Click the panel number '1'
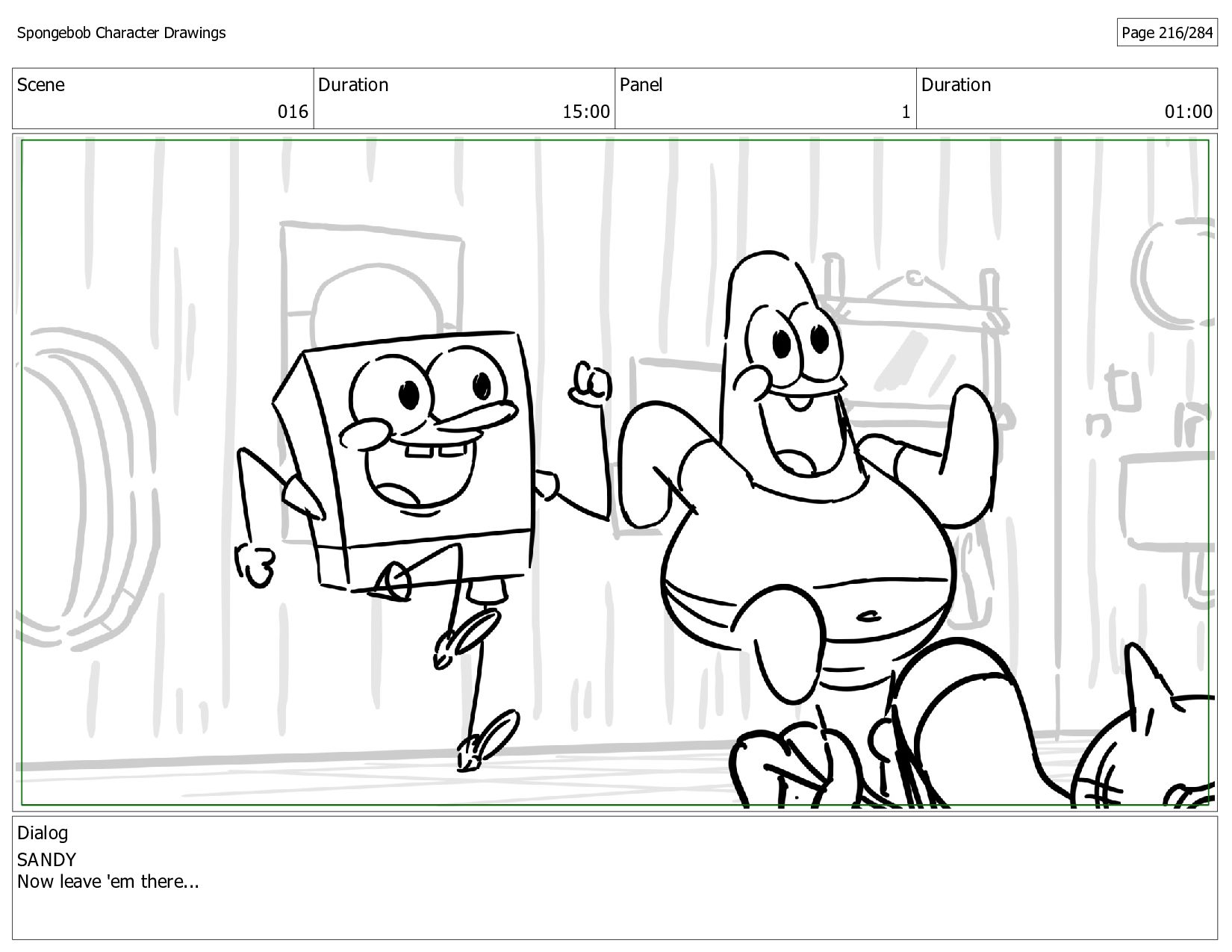The width and height of the screenshot is (1232, 952). point(906,112)
